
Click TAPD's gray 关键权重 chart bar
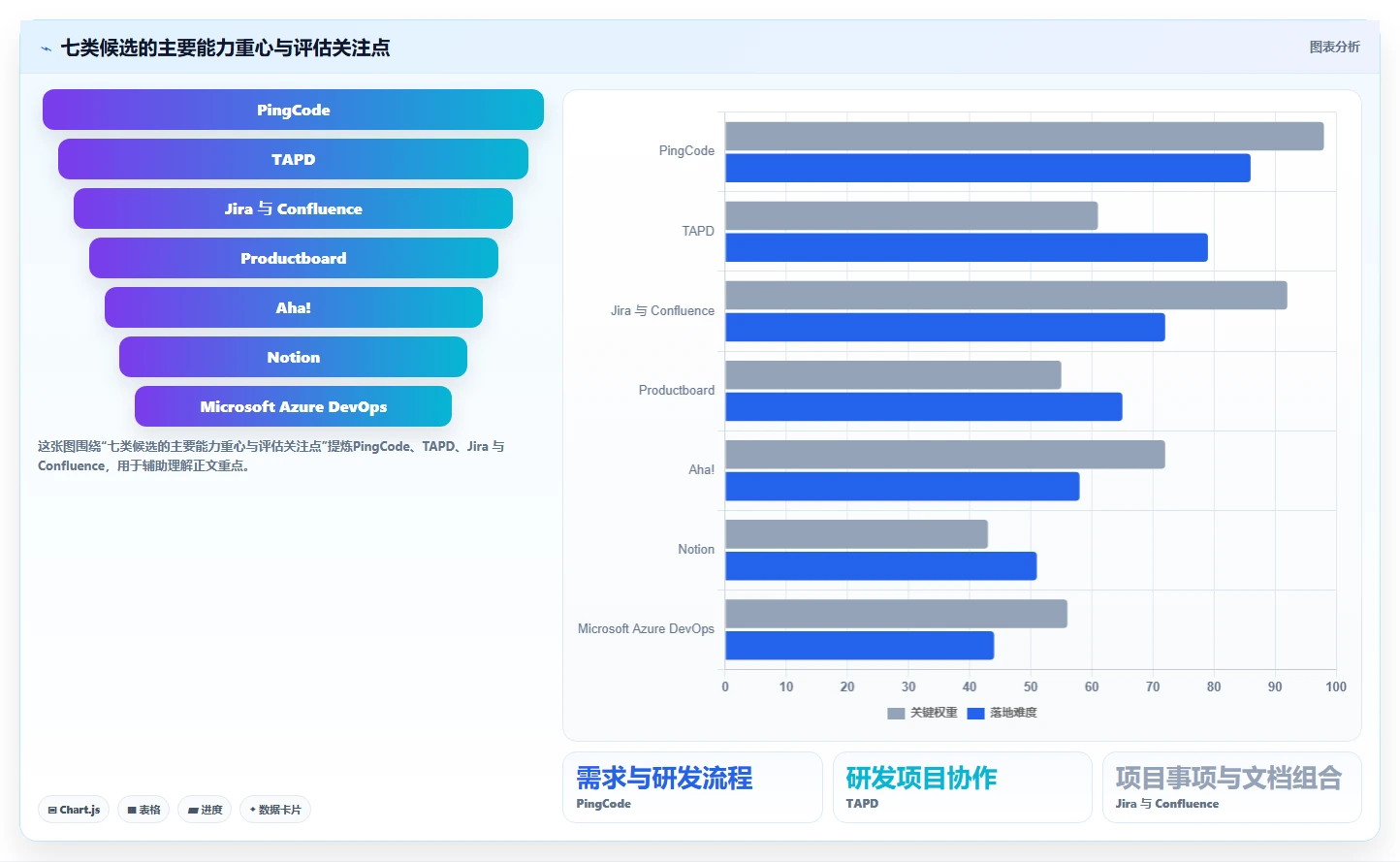click(911, 215)
